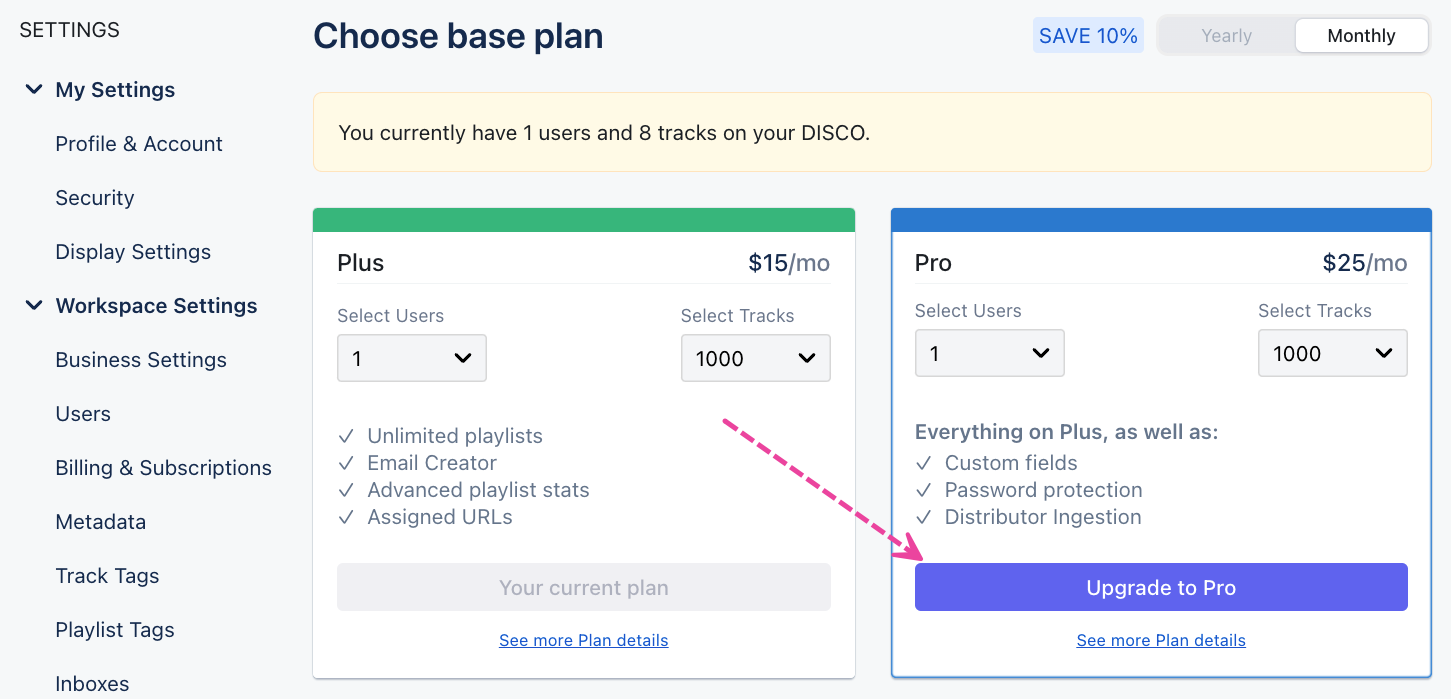1451x699 pixels.
Task: Collapse the Workspace Settings section chevron
Action: 34,306
